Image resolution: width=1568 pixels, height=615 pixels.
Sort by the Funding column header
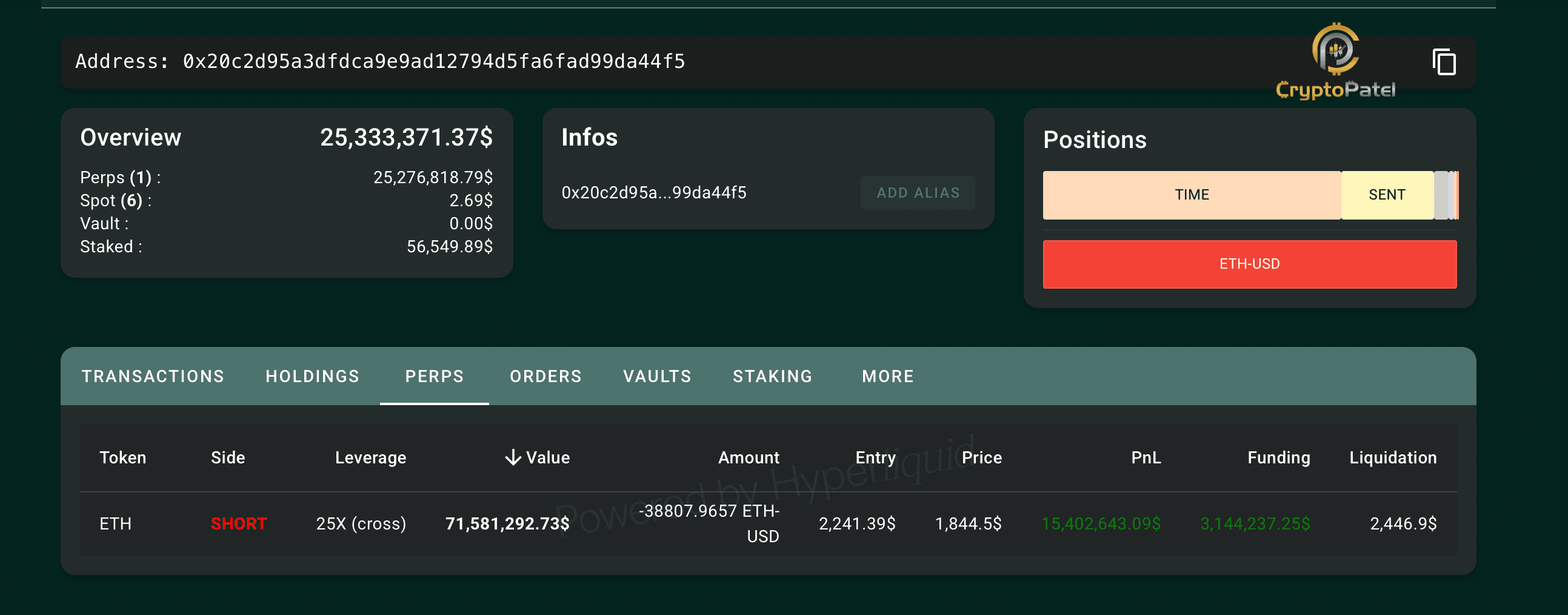[x=1278, y=458]
